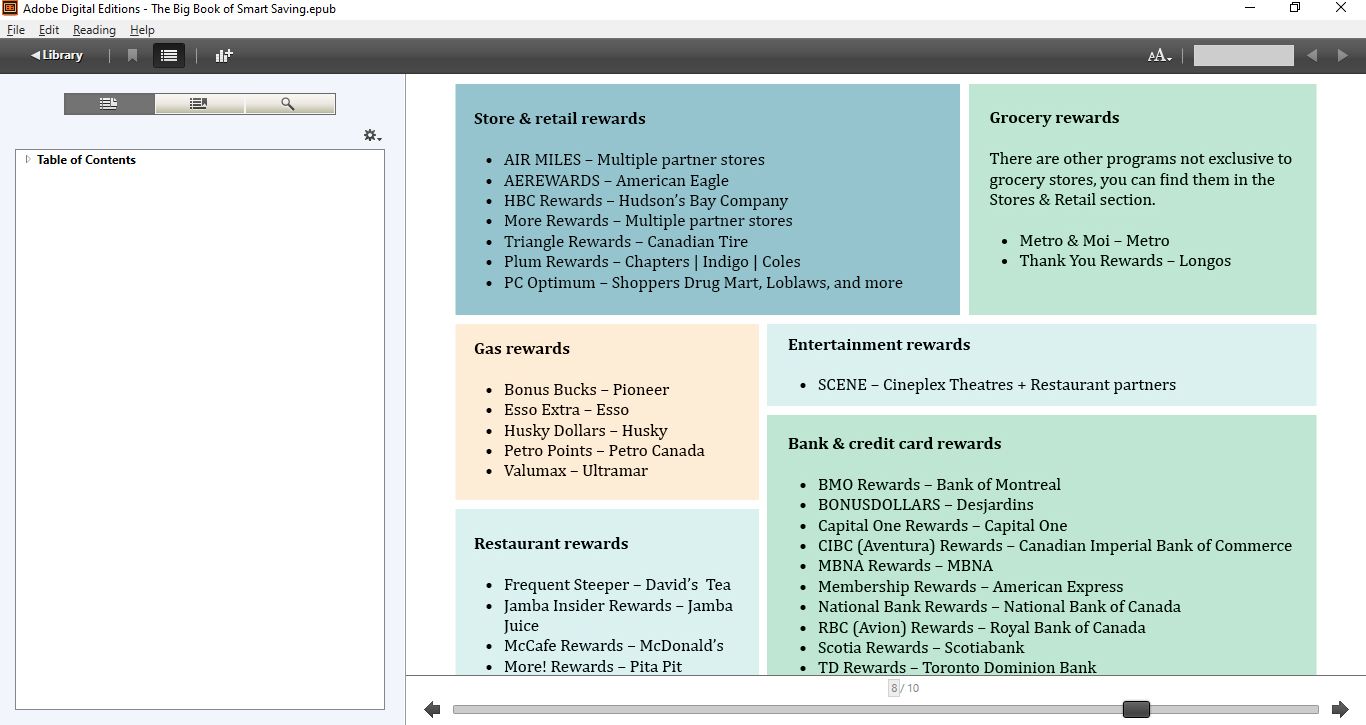Viewport: 1366px width, 725px height.
Task: Click the 'Bank & credit card rewards' heading
Action: point(894,443)
